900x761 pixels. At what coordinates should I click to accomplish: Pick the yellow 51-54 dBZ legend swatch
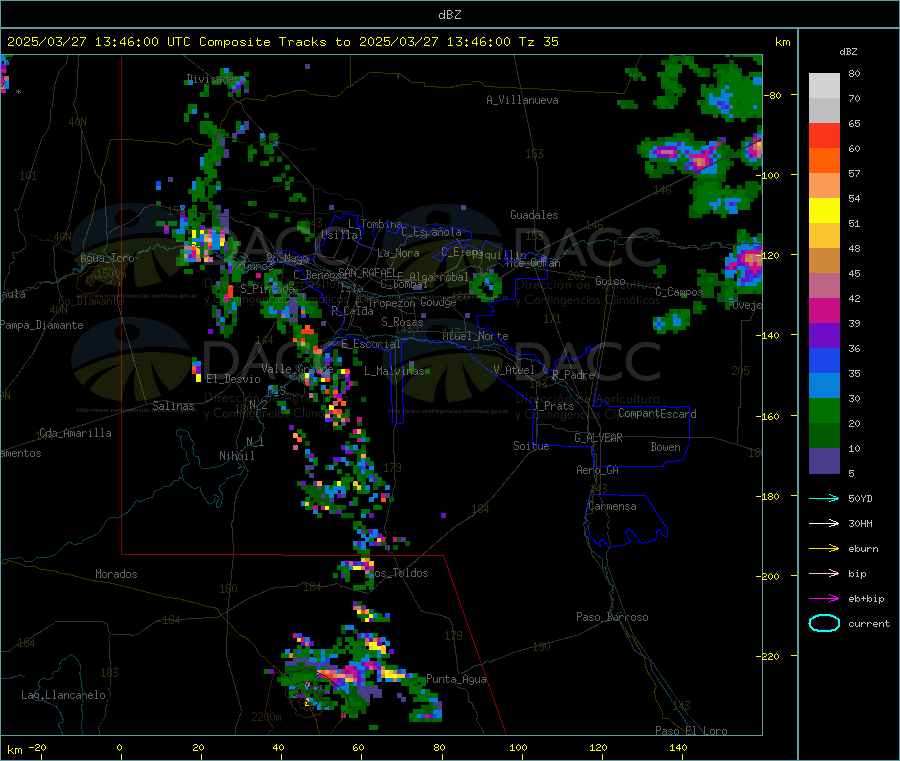[x=824, y=211]
